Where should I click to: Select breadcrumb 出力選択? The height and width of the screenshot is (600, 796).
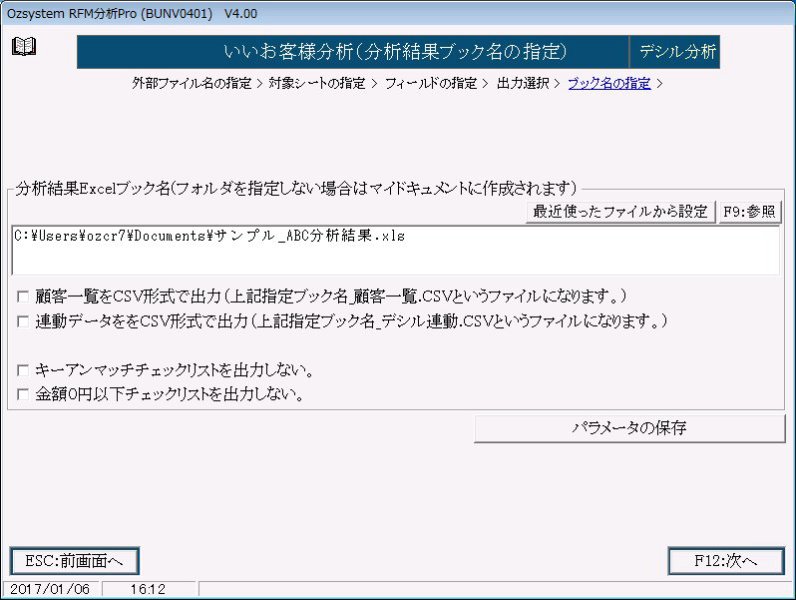(523, 83)
